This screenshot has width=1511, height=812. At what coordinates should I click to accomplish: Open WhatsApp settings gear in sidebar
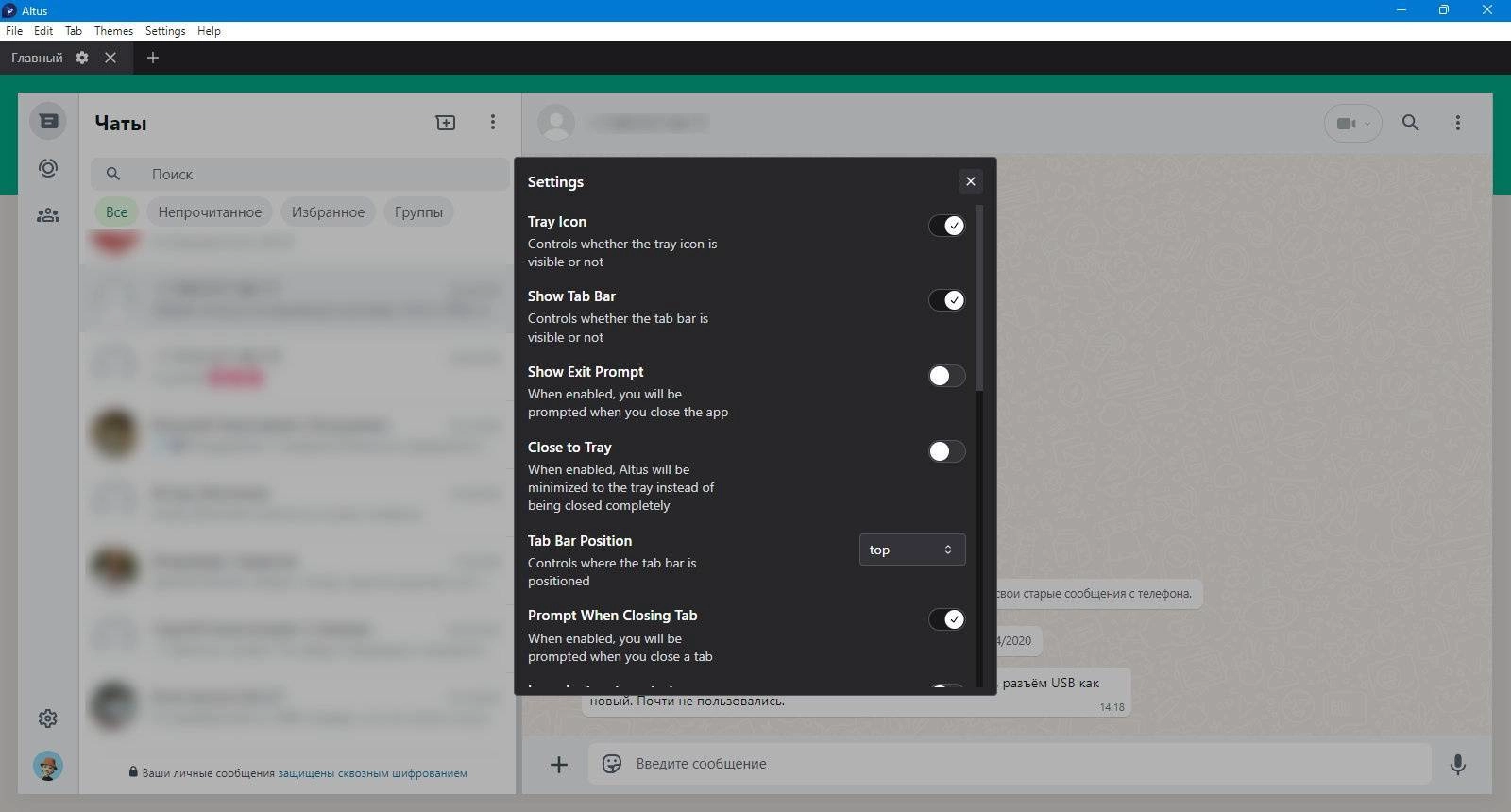click(48, 719)
